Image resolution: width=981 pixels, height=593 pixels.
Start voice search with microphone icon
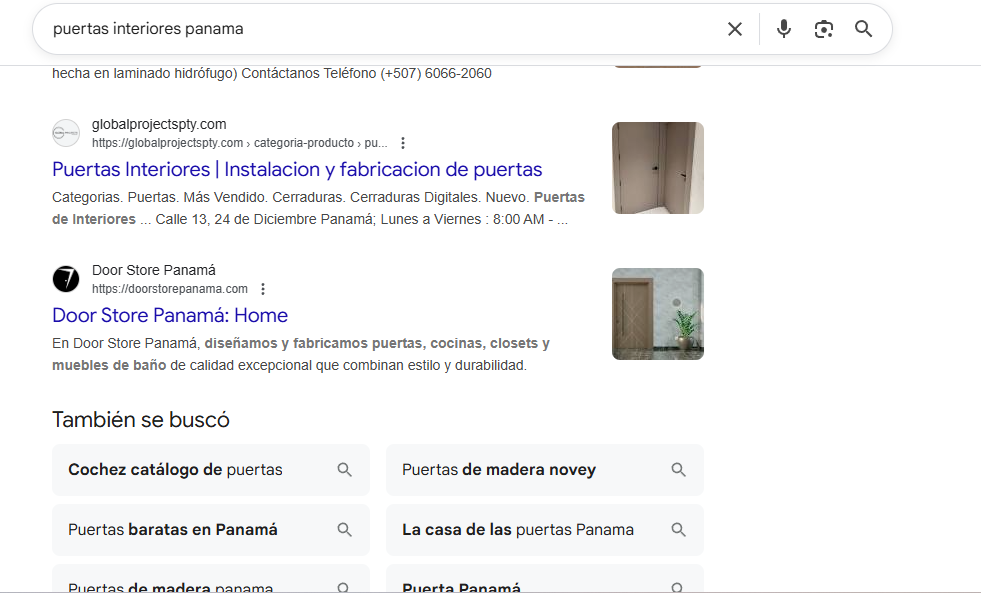(x=784, y=29)
